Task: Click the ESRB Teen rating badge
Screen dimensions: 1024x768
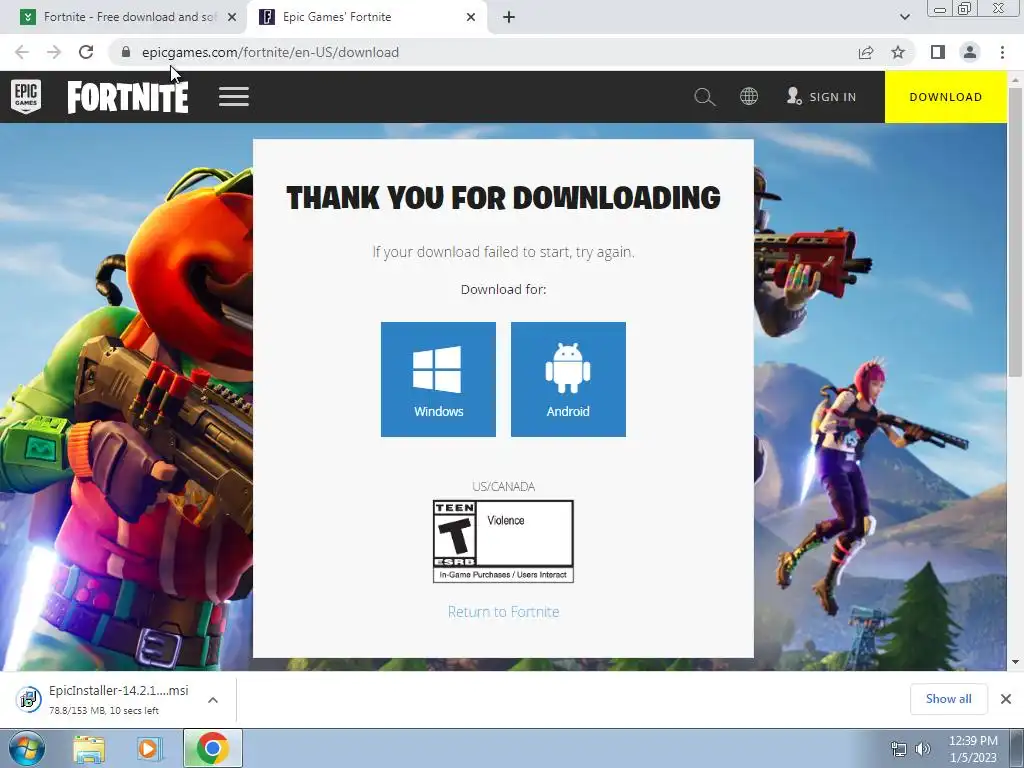Action: [504, 541]
